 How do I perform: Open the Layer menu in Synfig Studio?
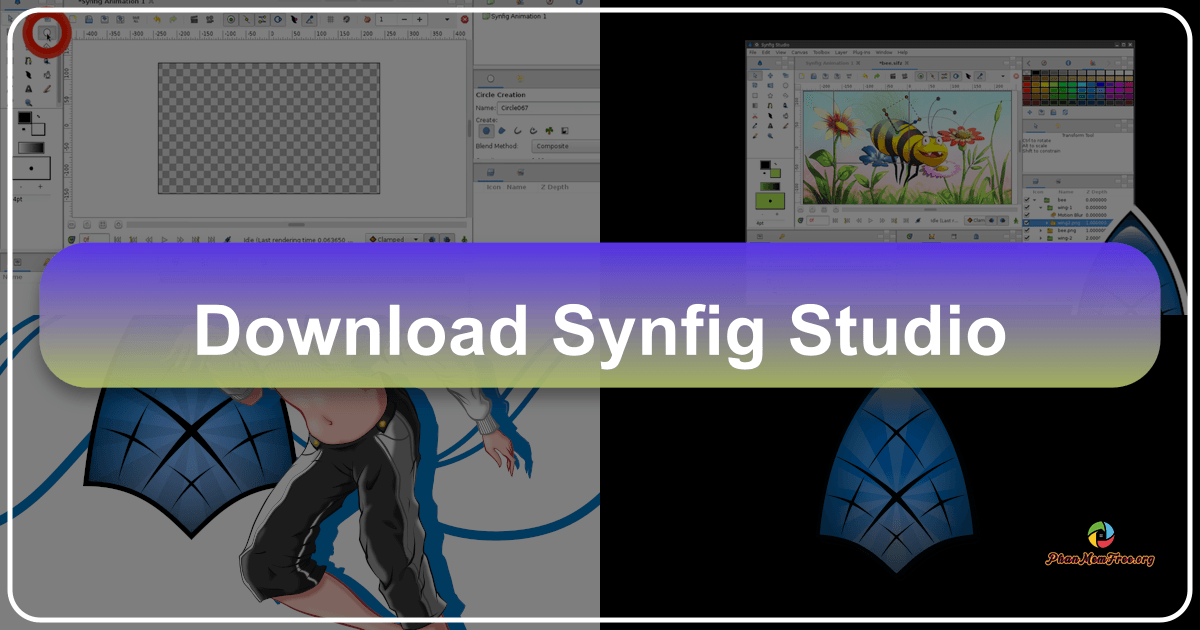tap(840, 52)
